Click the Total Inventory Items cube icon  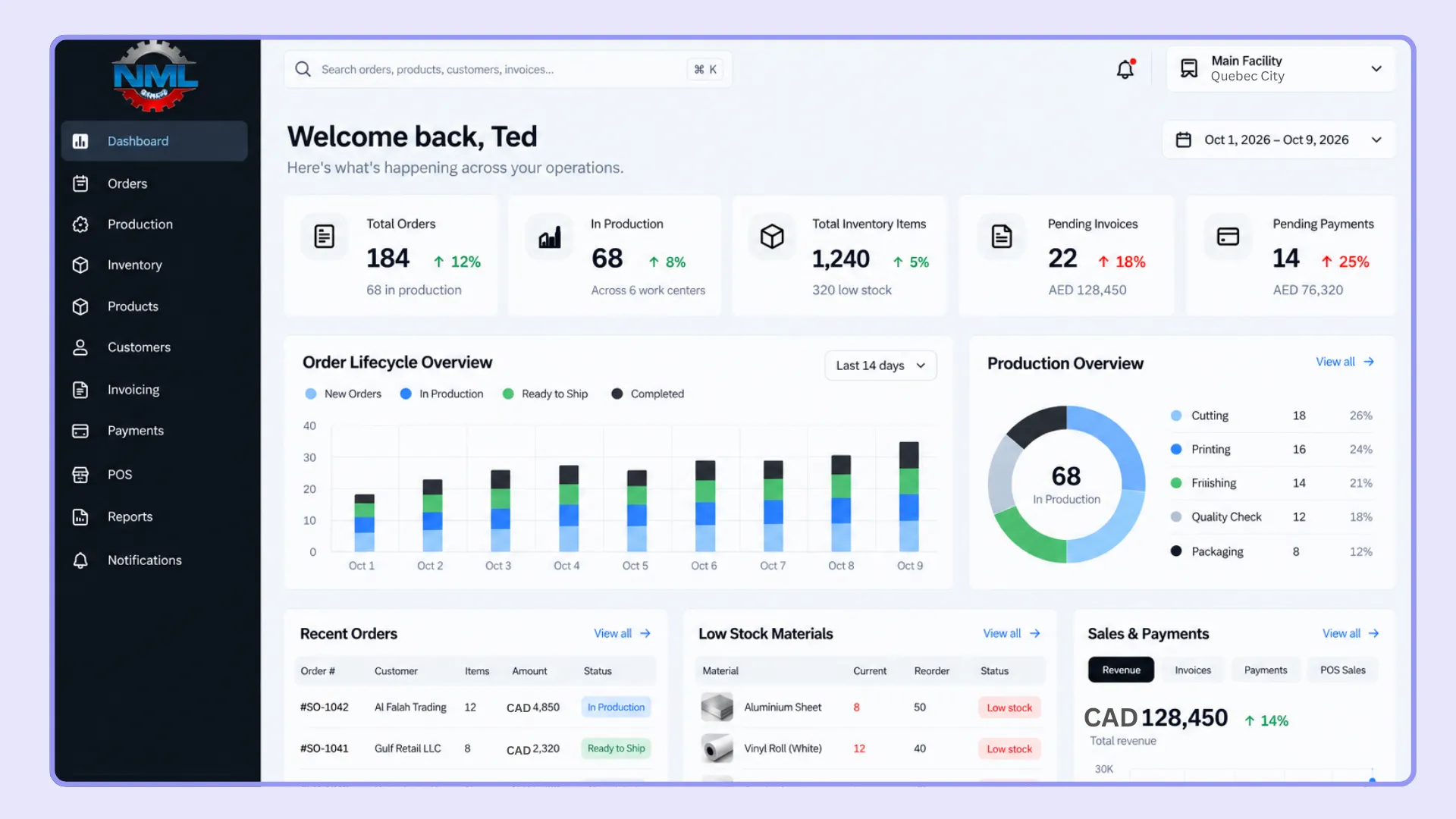tap(772, 237)
